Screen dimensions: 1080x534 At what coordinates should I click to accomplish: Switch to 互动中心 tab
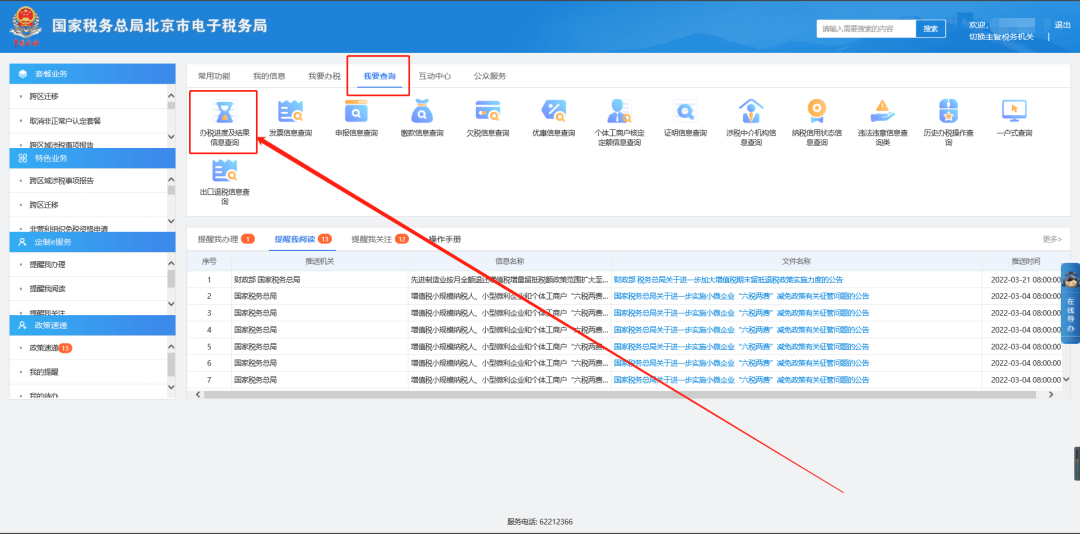click(435, 76)
